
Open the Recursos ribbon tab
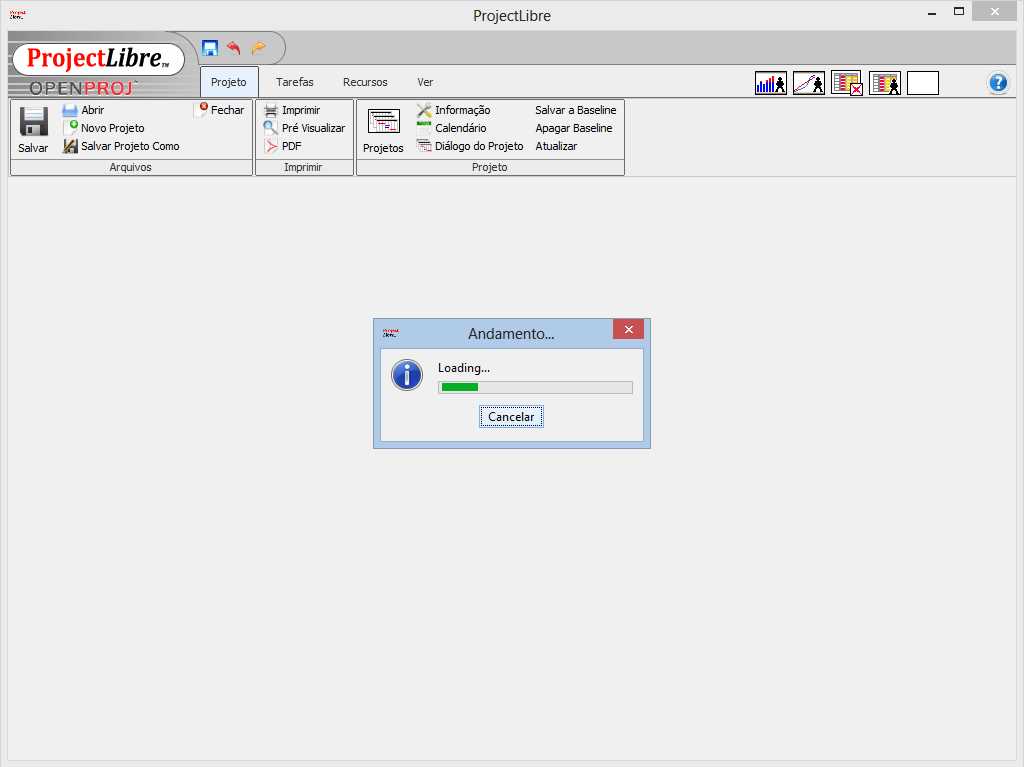point(365,82)
